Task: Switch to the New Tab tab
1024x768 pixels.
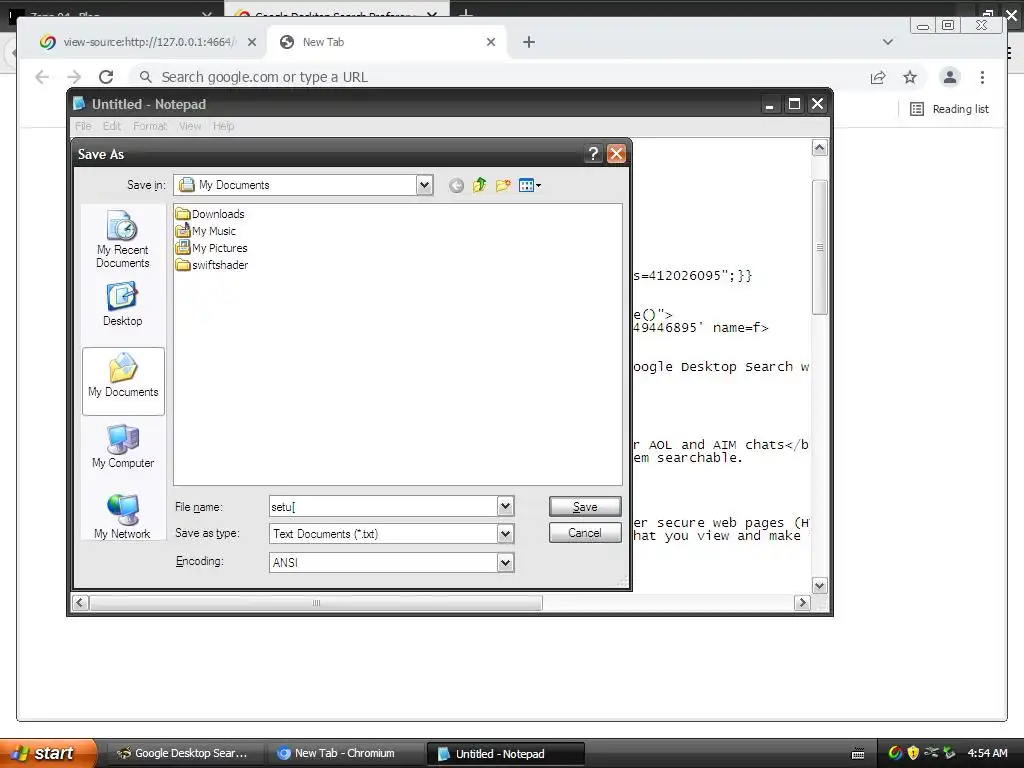Action: click(x=385, y=42)
